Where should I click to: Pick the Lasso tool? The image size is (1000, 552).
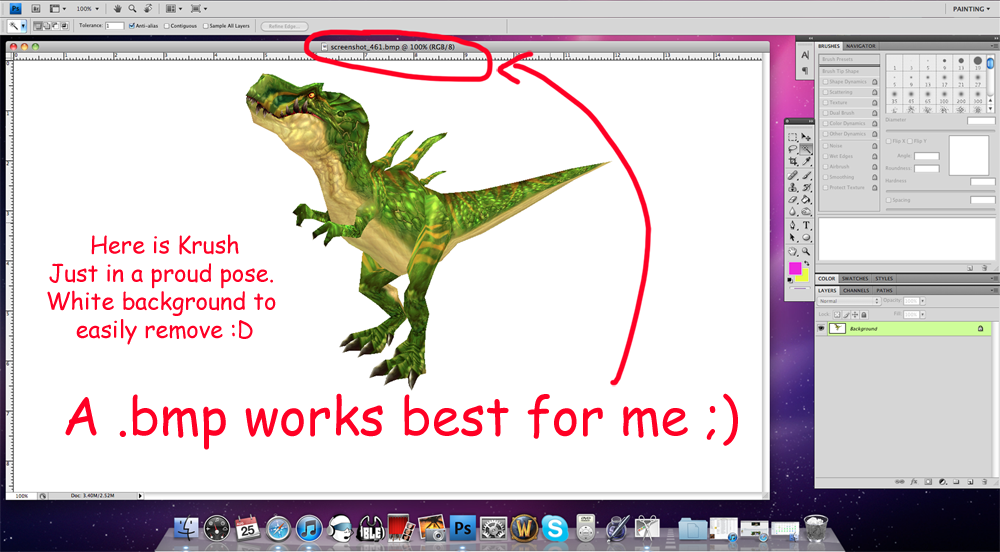click(792, 149)
